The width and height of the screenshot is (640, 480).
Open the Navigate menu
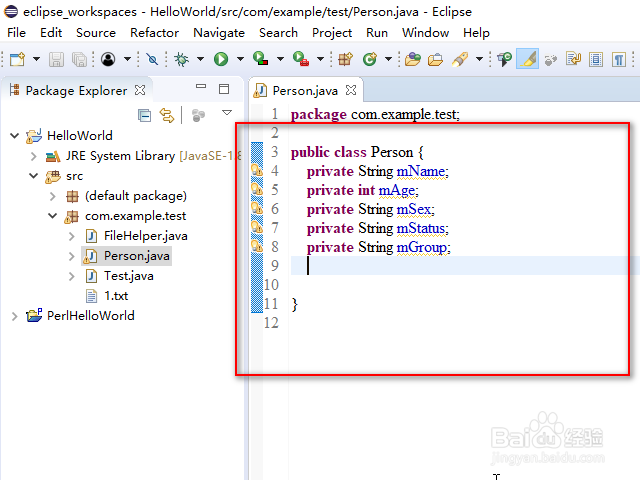[x=219, y=33]
